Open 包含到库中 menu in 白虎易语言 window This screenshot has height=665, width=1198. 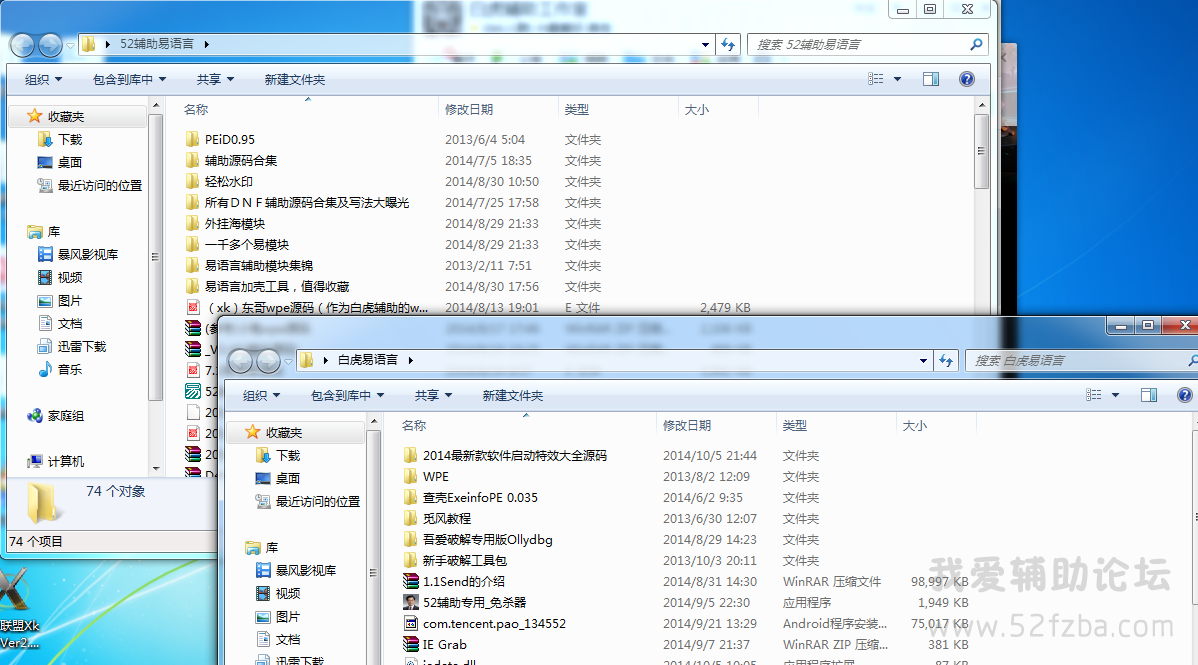tap(347, 395)
